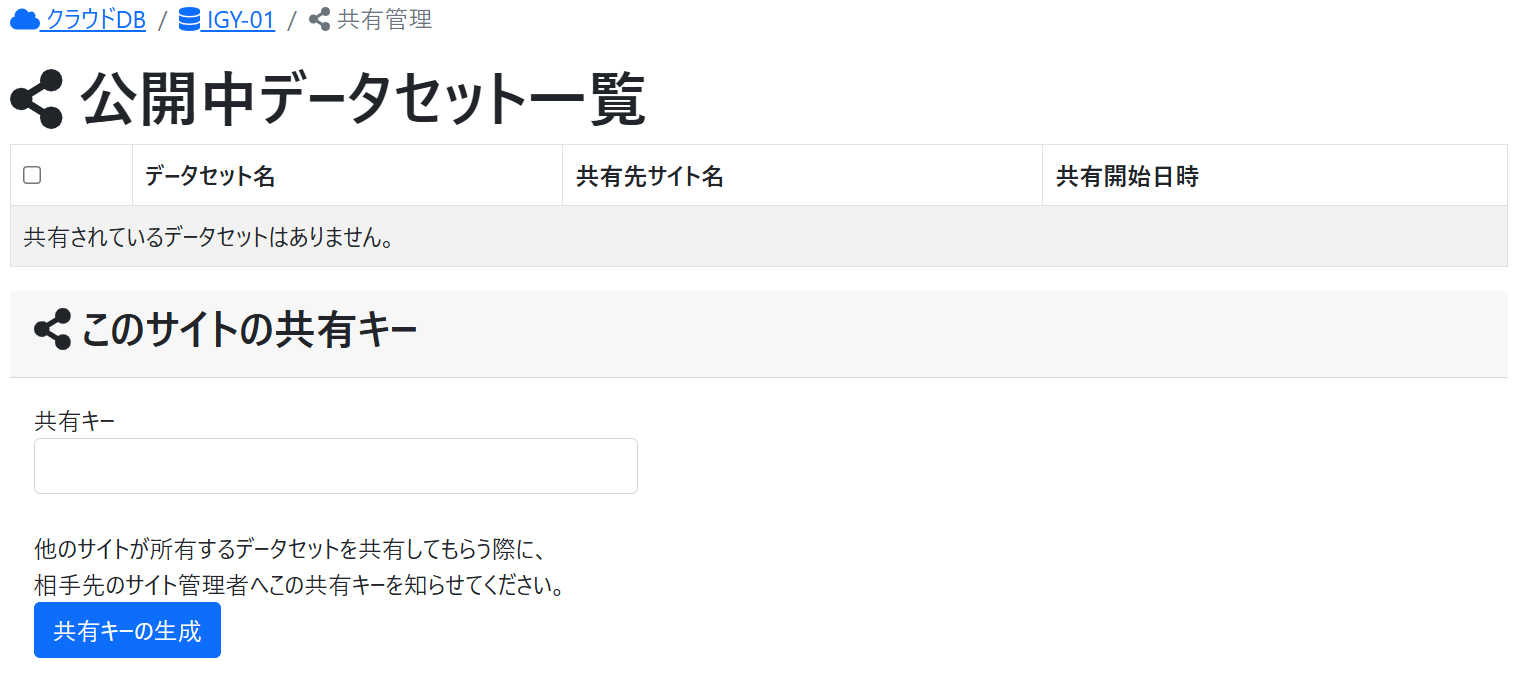
Task: Click the データセット名 column header
Action: 210,177
